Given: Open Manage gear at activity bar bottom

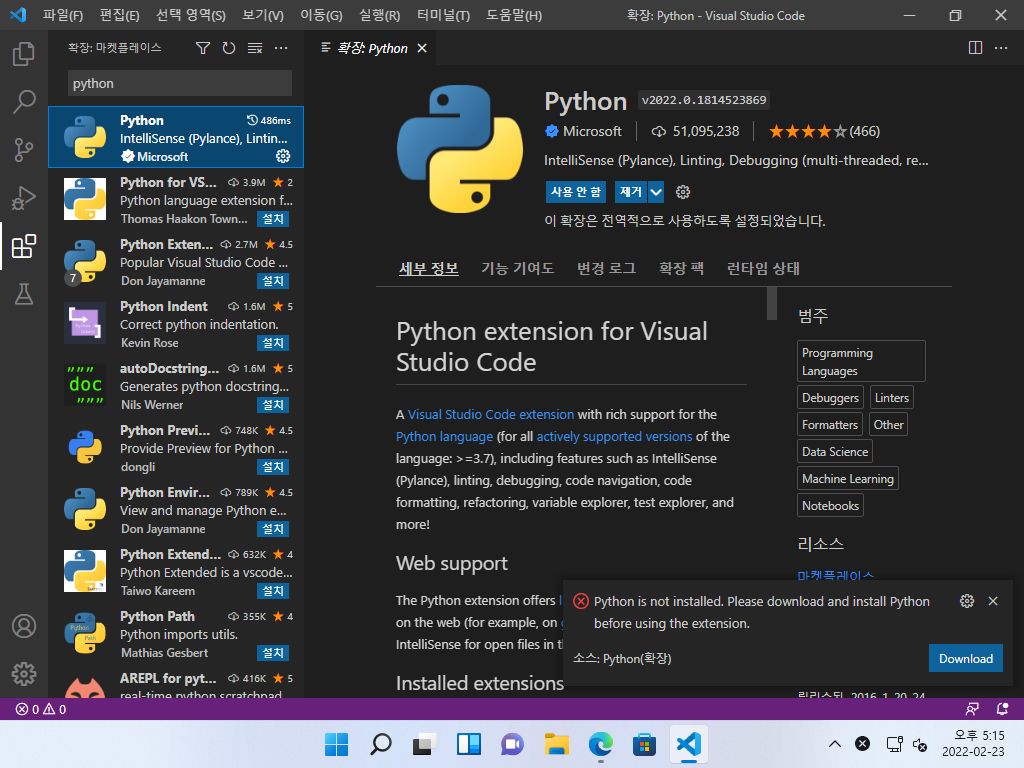Looking at the screenshot, I should tap(24, 673).
